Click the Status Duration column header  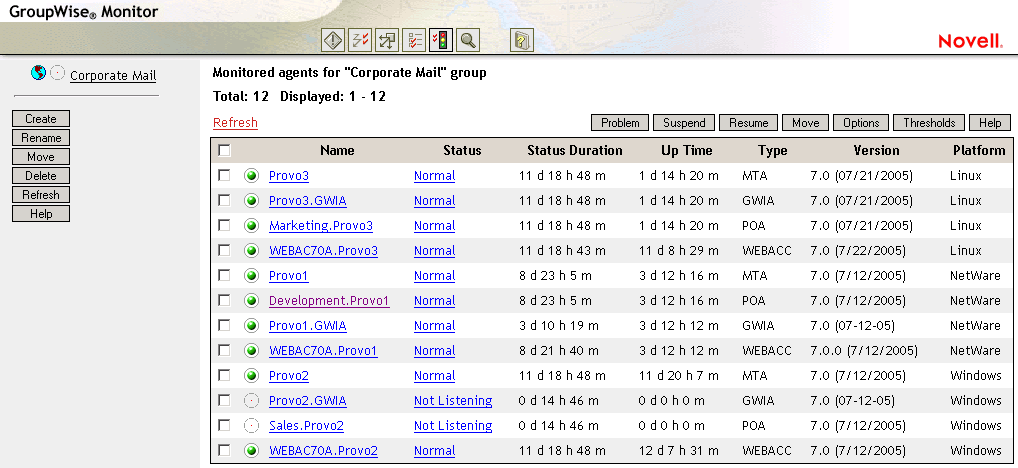(575, 151)
